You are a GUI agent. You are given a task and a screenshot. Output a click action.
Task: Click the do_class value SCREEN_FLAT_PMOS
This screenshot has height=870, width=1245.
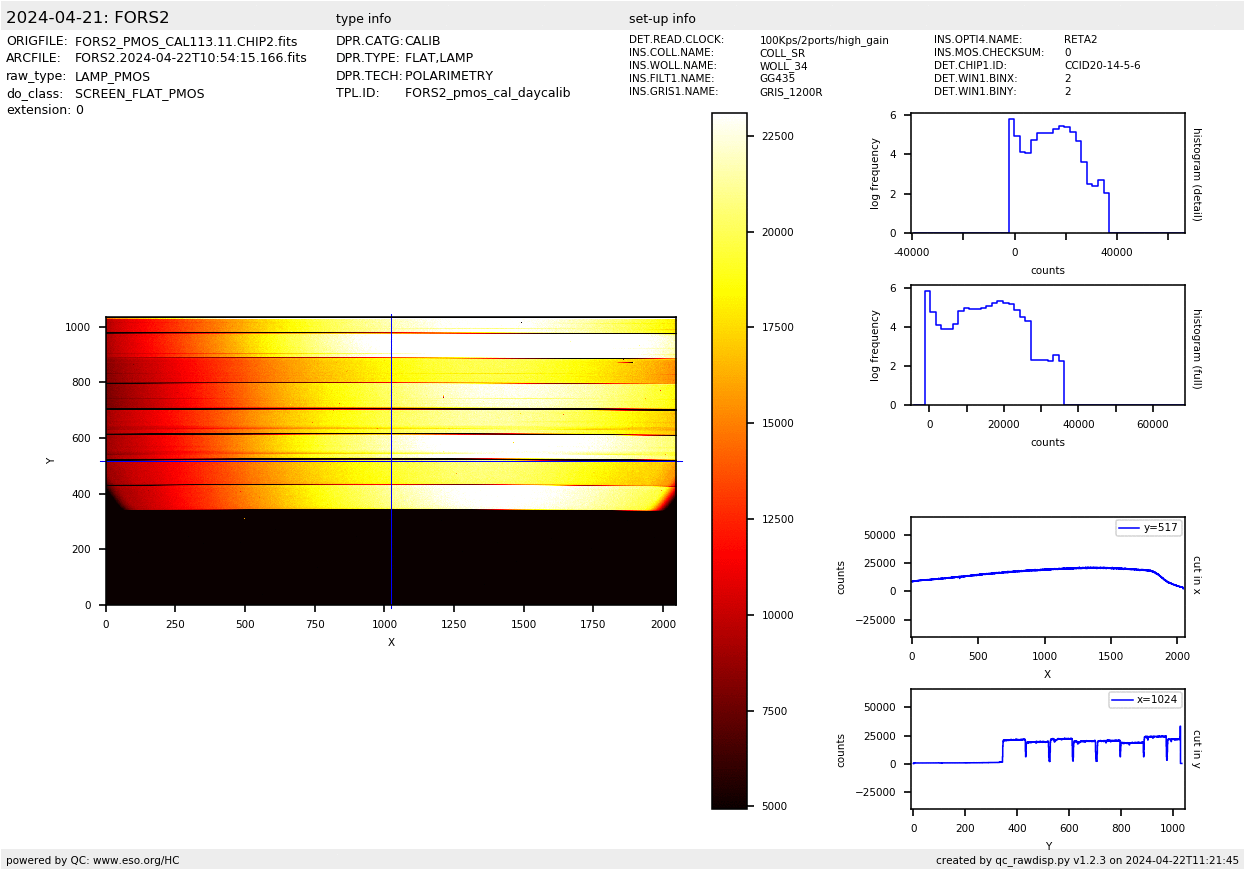[139, 94]
